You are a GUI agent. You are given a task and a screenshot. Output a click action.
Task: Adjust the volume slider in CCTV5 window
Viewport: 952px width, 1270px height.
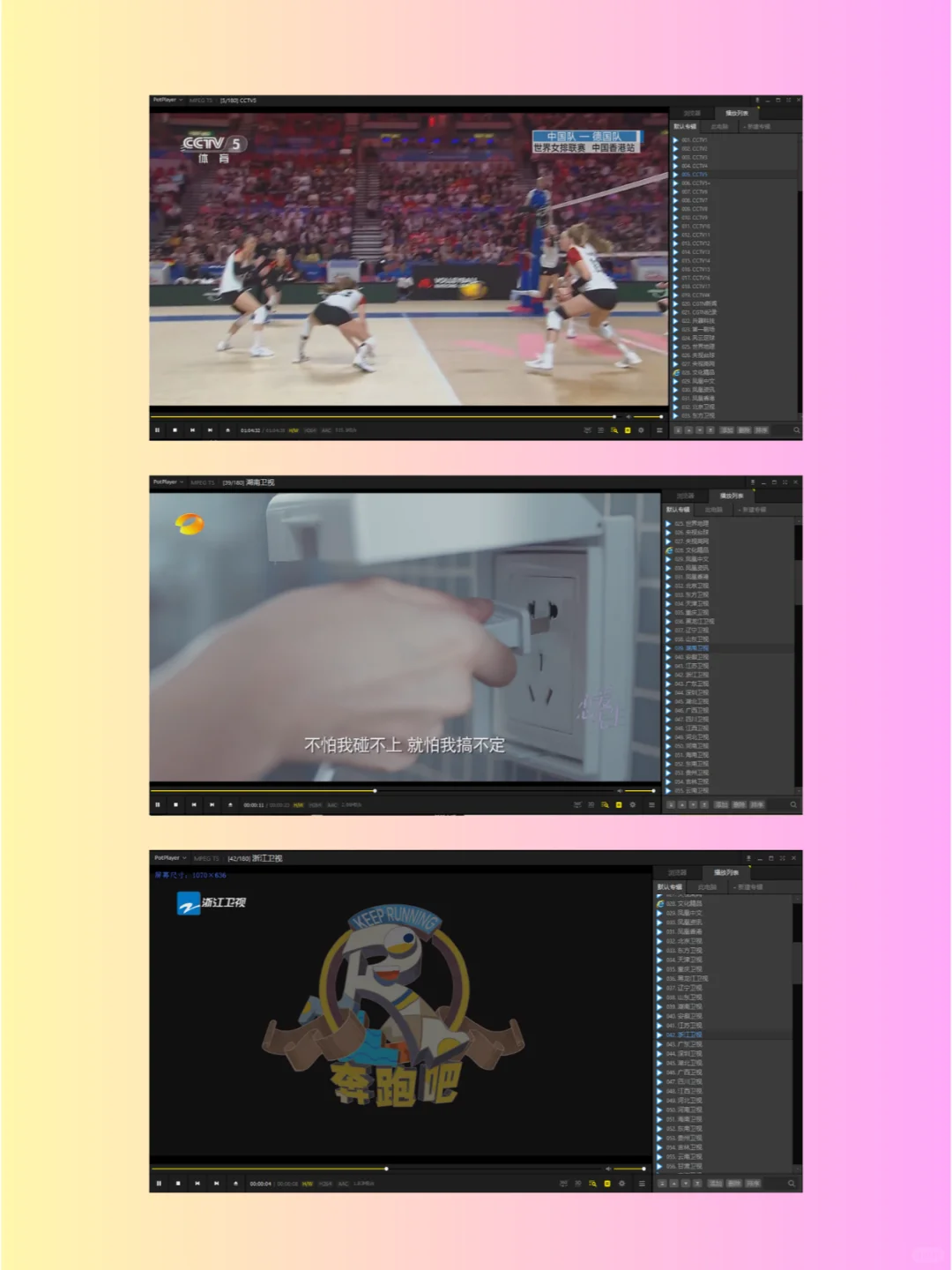click(x=648, y=416)
